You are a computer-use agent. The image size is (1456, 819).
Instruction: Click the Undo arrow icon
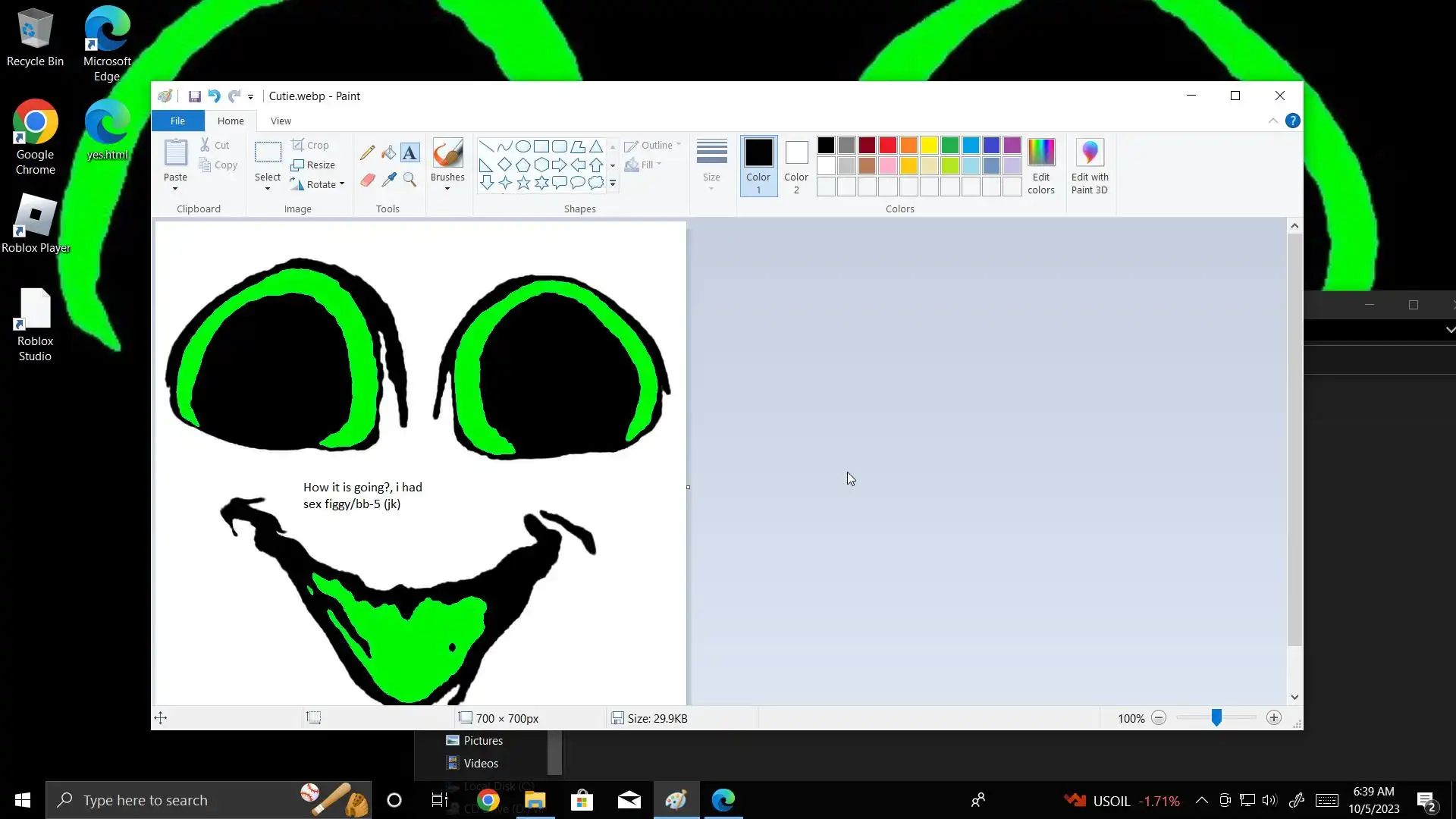(214, 96)
